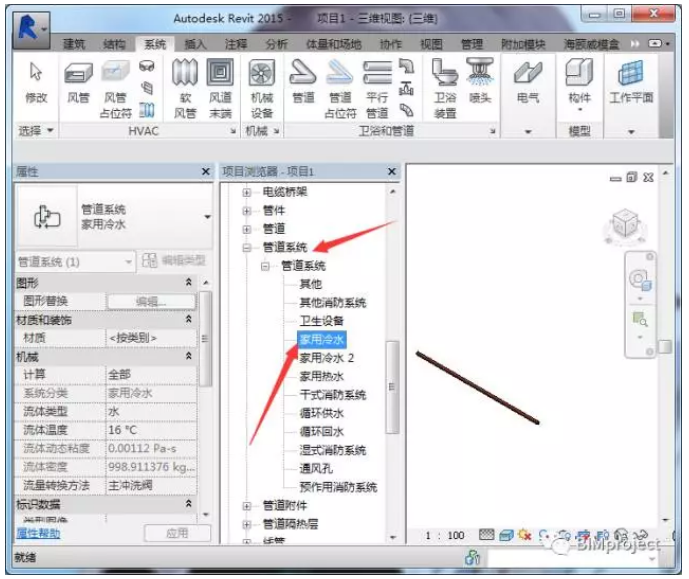Collapse the 机械 properties section
Screen dimensions: 689x579
point(189,356)
